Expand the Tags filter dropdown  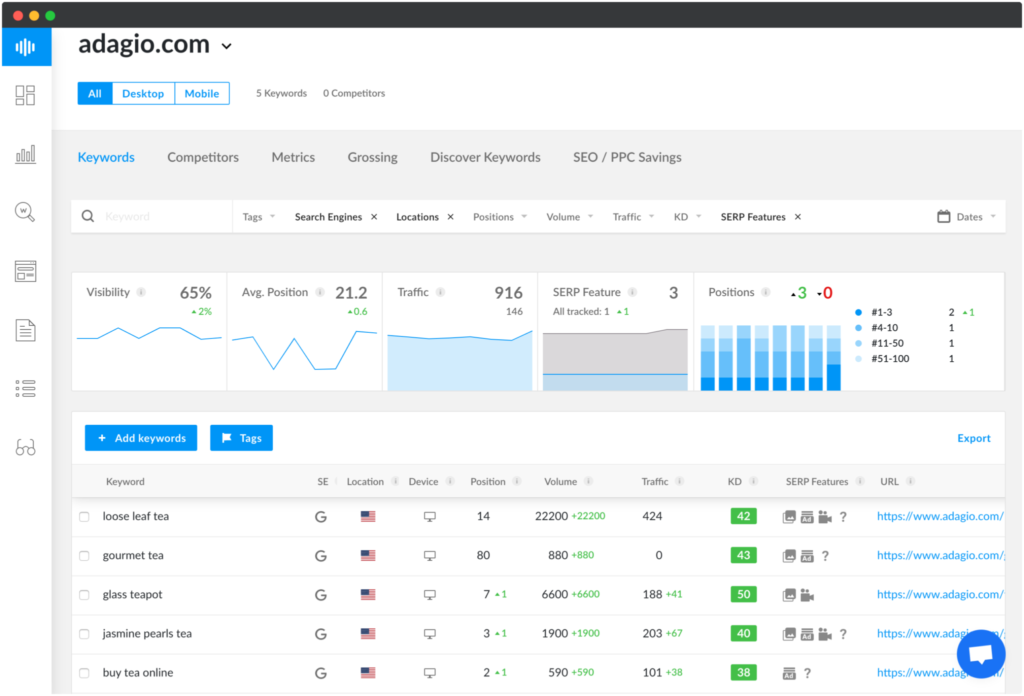click(259, 217)
